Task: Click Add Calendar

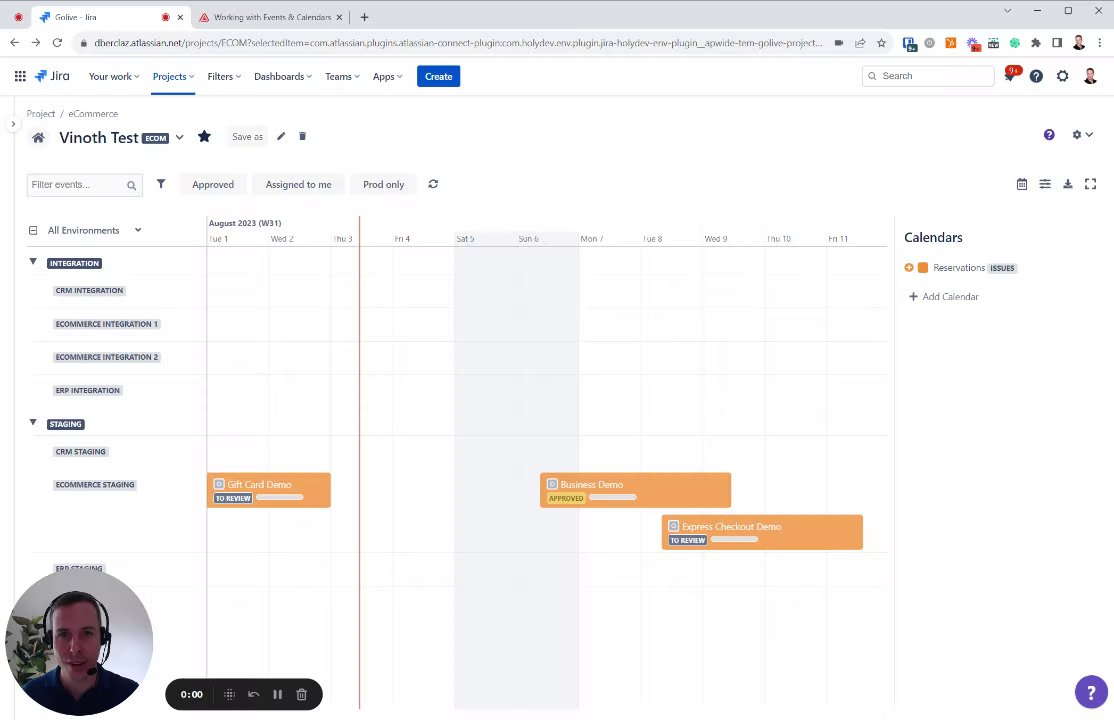Action: 943,296
